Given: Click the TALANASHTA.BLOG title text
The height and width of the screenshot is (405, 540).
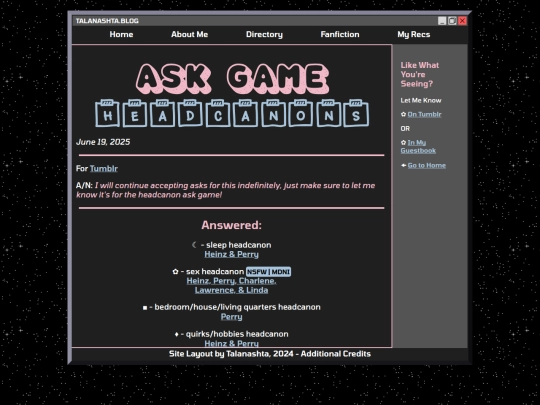Looking at the screenshot, I should [107, 21].
